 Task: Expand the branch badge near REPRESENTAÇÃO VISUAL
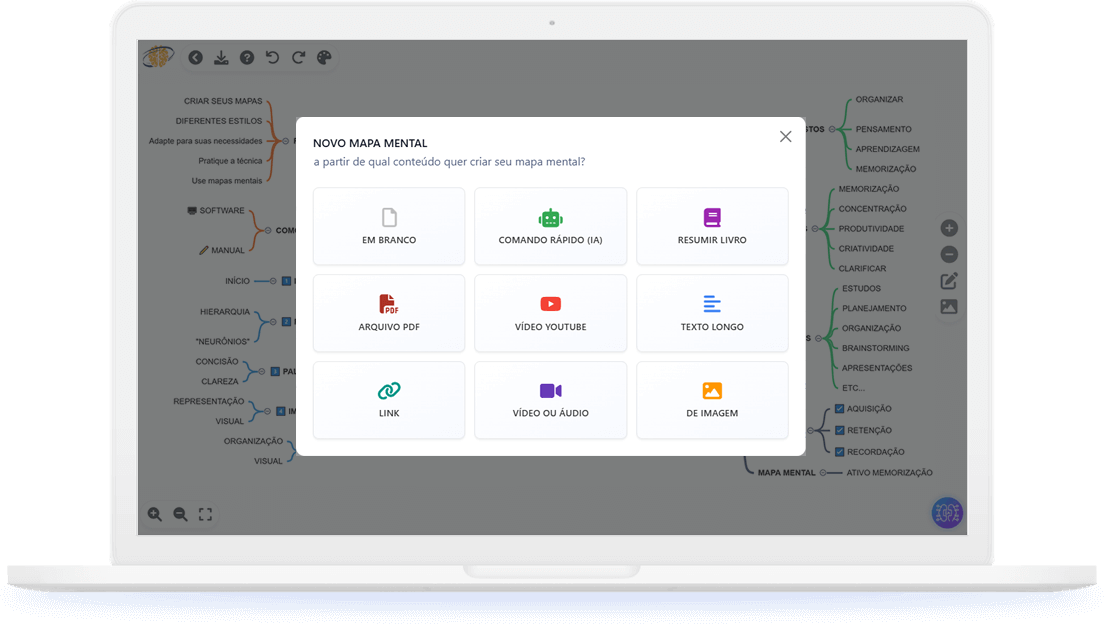coord(280,411)
